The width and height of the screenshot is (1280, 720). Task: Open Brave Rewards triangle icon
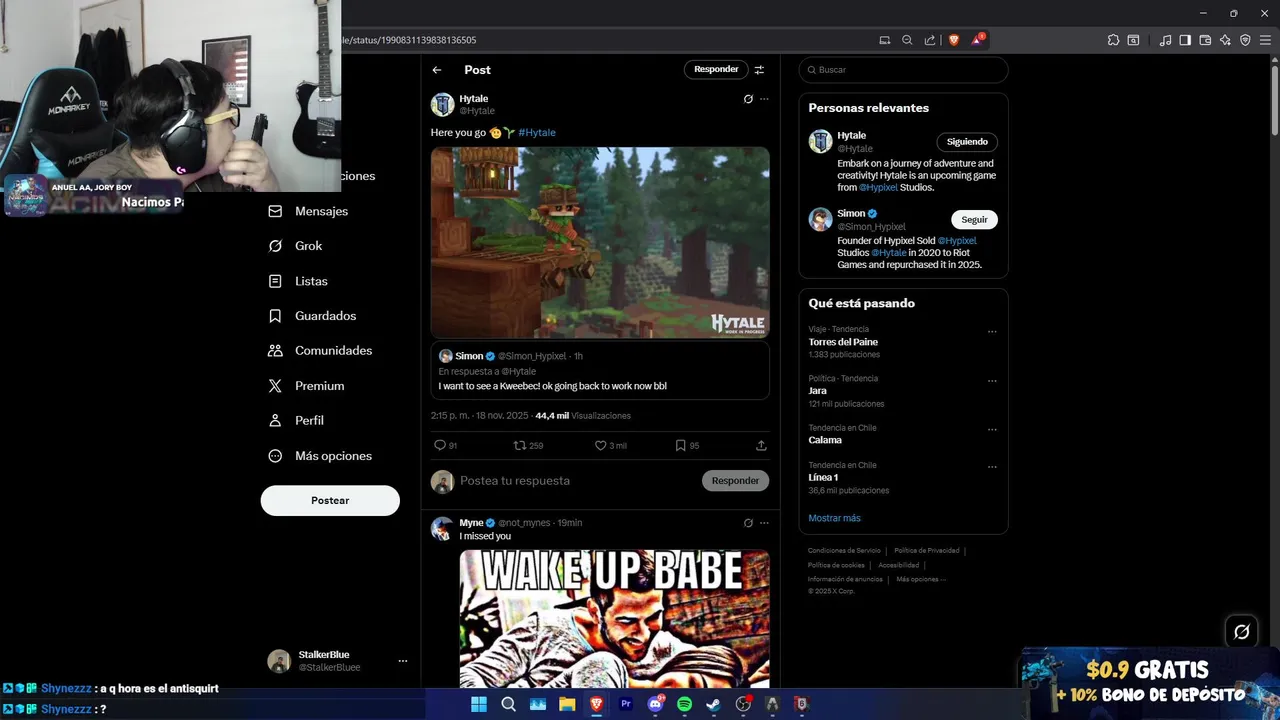coord(978,40)
